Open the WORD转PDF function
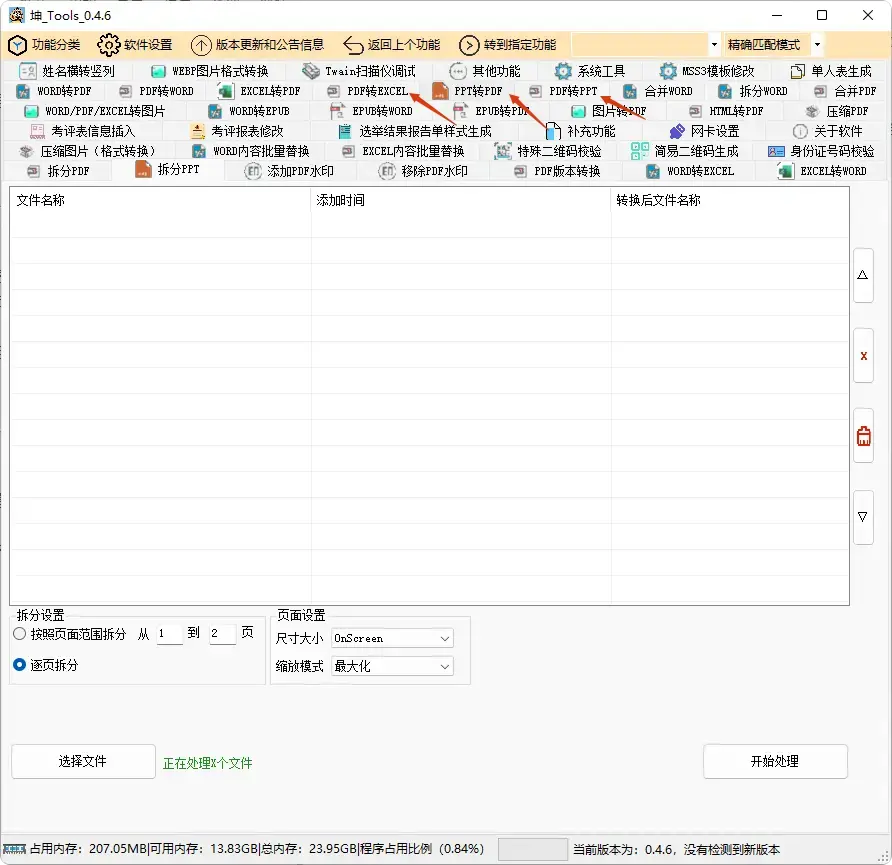Screen dimensions: 892x865 coord(56,91)
